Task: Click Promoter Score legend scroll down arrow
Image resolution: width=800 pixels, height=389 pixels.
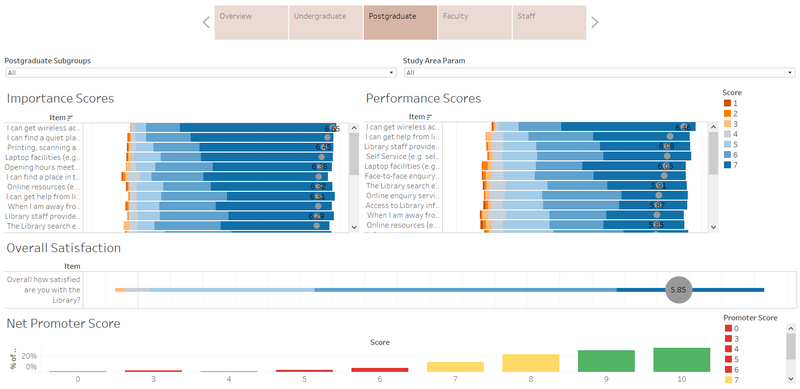Action: click(791, 378)
